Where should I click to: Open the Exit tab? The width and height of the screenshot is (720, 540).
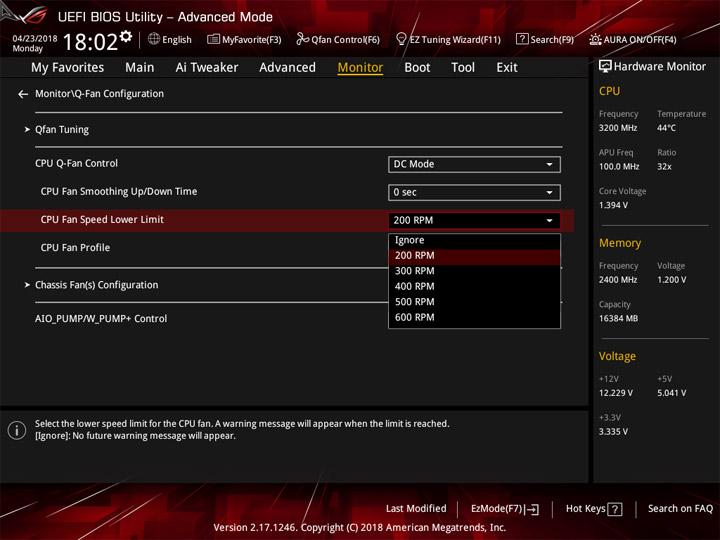click(x=507, y=68)
